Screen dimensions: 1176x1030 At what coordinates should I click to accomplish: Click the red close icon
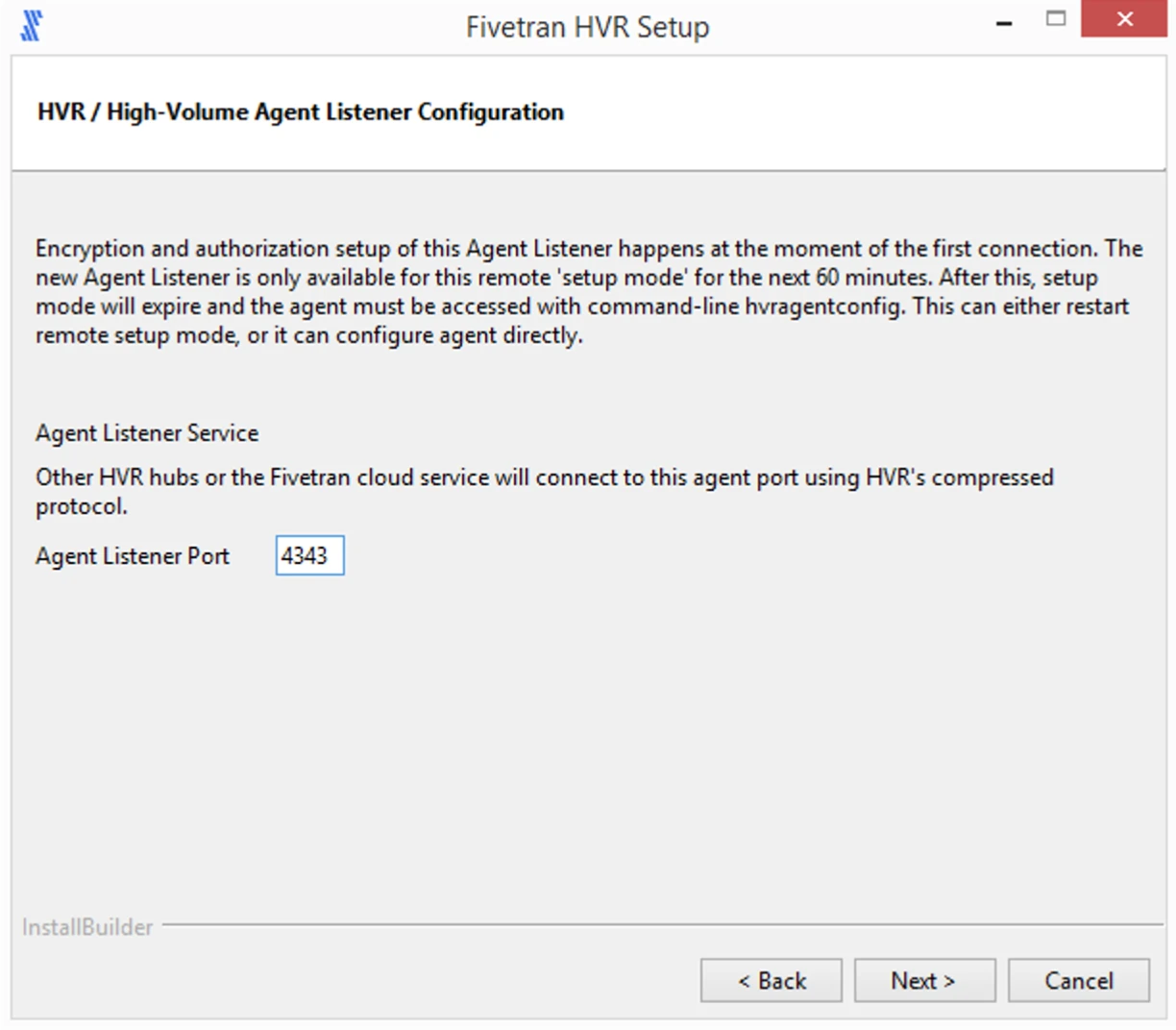point(1124,19)
